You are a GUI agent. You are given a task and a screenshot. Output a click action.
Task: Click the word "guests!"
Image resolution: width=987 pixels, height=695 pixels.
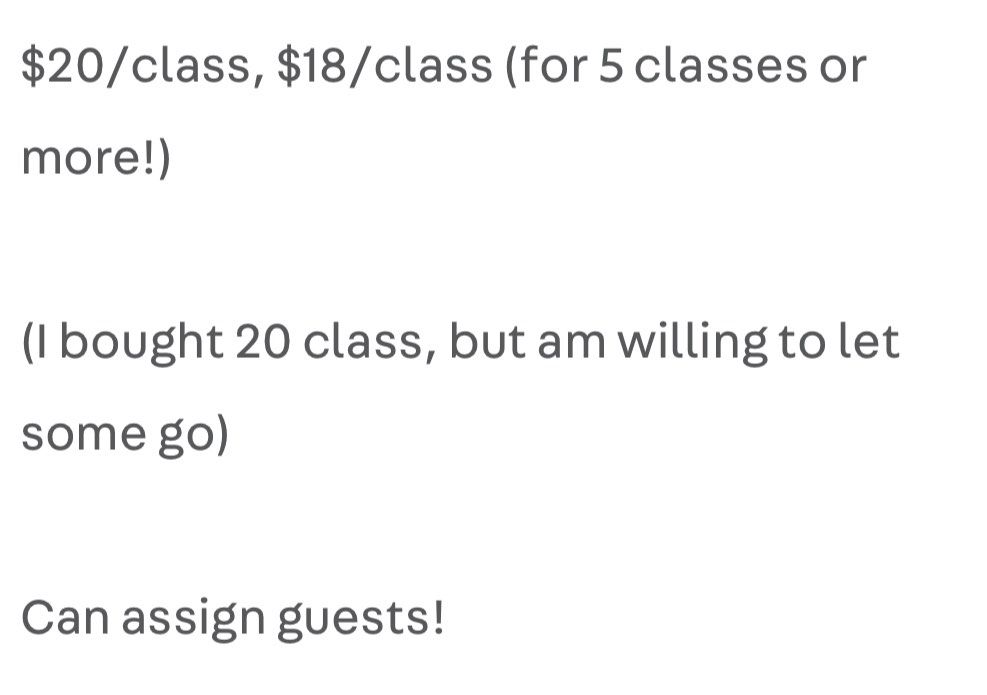click(x=359, y=620)
